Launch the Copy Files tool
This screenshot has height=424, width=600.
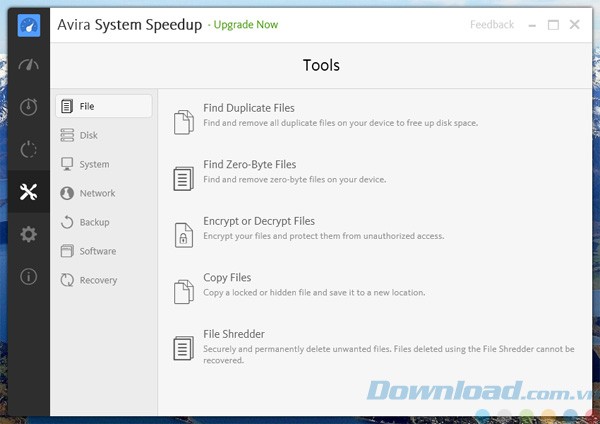coord(227,278)
